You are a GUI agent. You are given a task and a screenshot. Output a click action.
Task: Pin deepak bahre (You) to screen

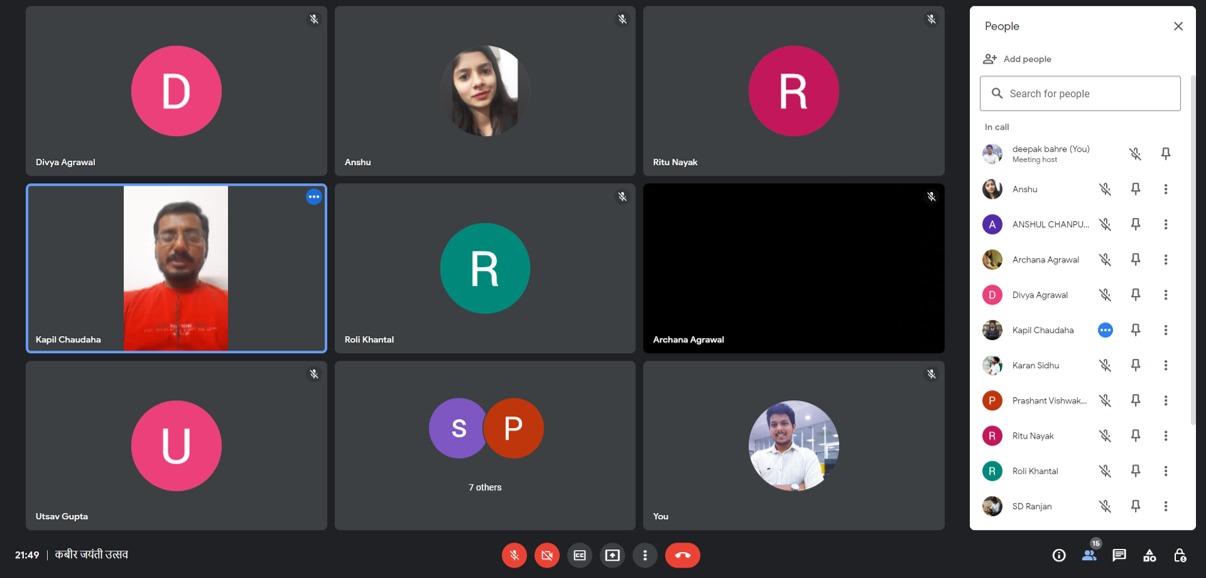[x=1166, y=154]
